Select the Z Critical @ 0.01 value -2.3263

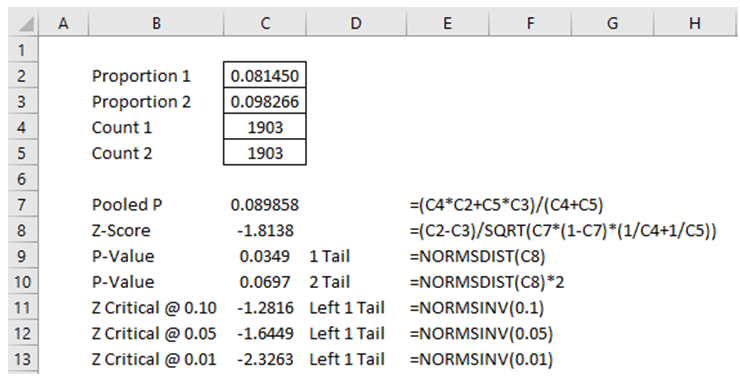265,360
